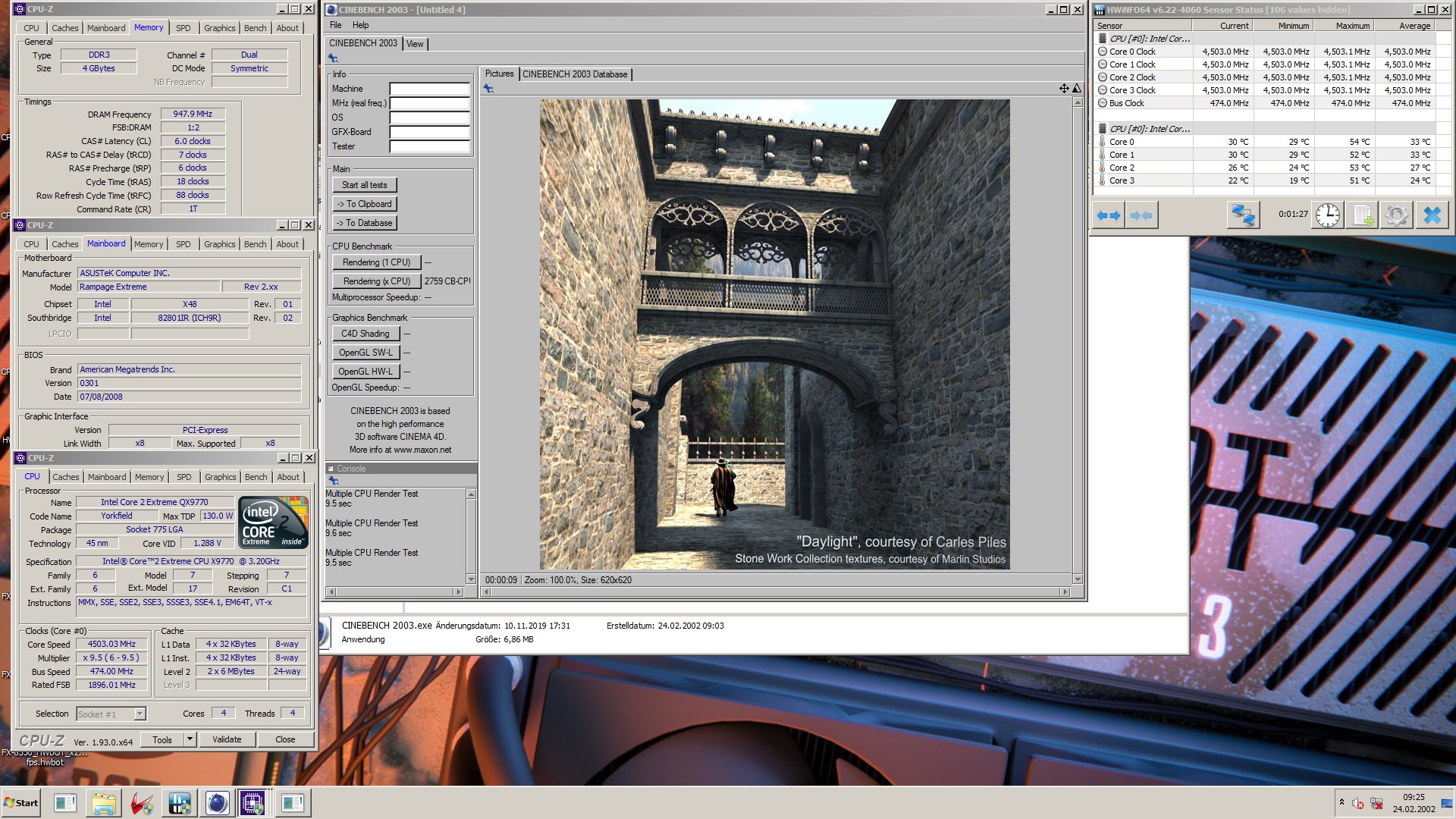Run OpenGL SW-L benchmark
Viewport: 1456px width, 819px height.
tap(365, 353)
